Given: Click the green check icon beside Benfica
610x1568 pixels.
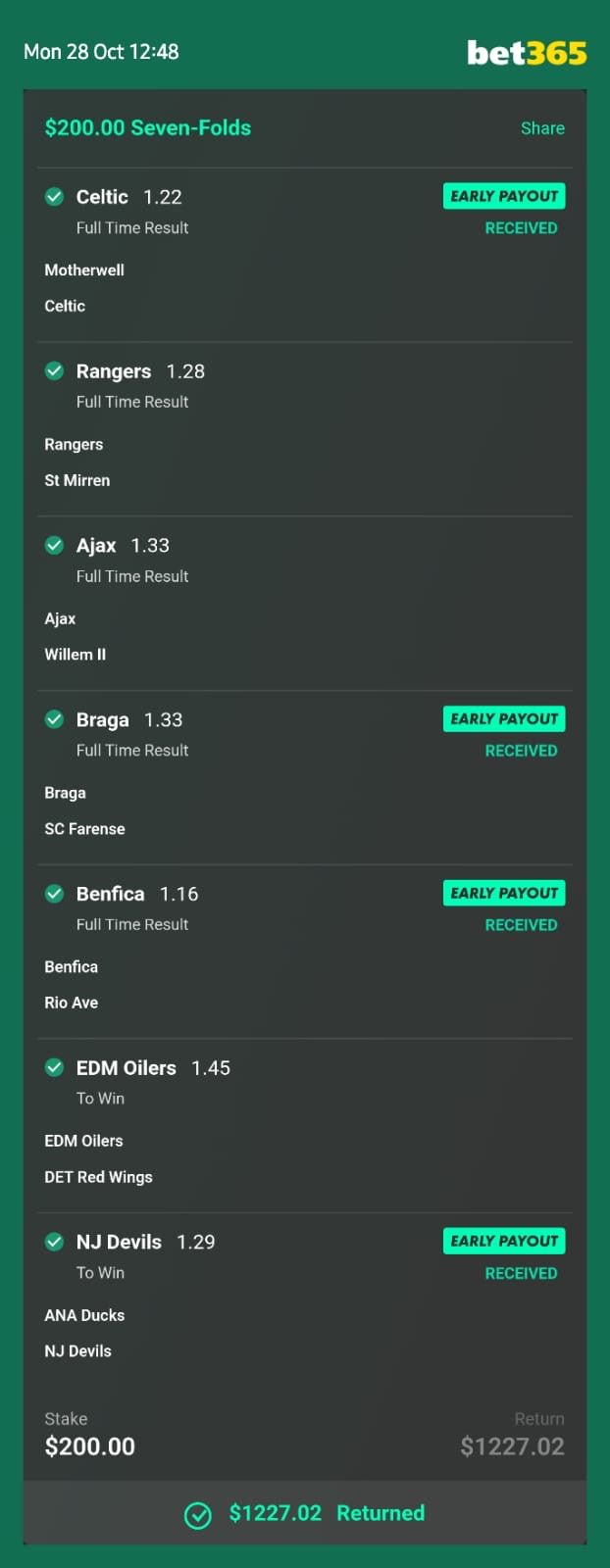Looking at the screenshot, I should tap(55, 893).
